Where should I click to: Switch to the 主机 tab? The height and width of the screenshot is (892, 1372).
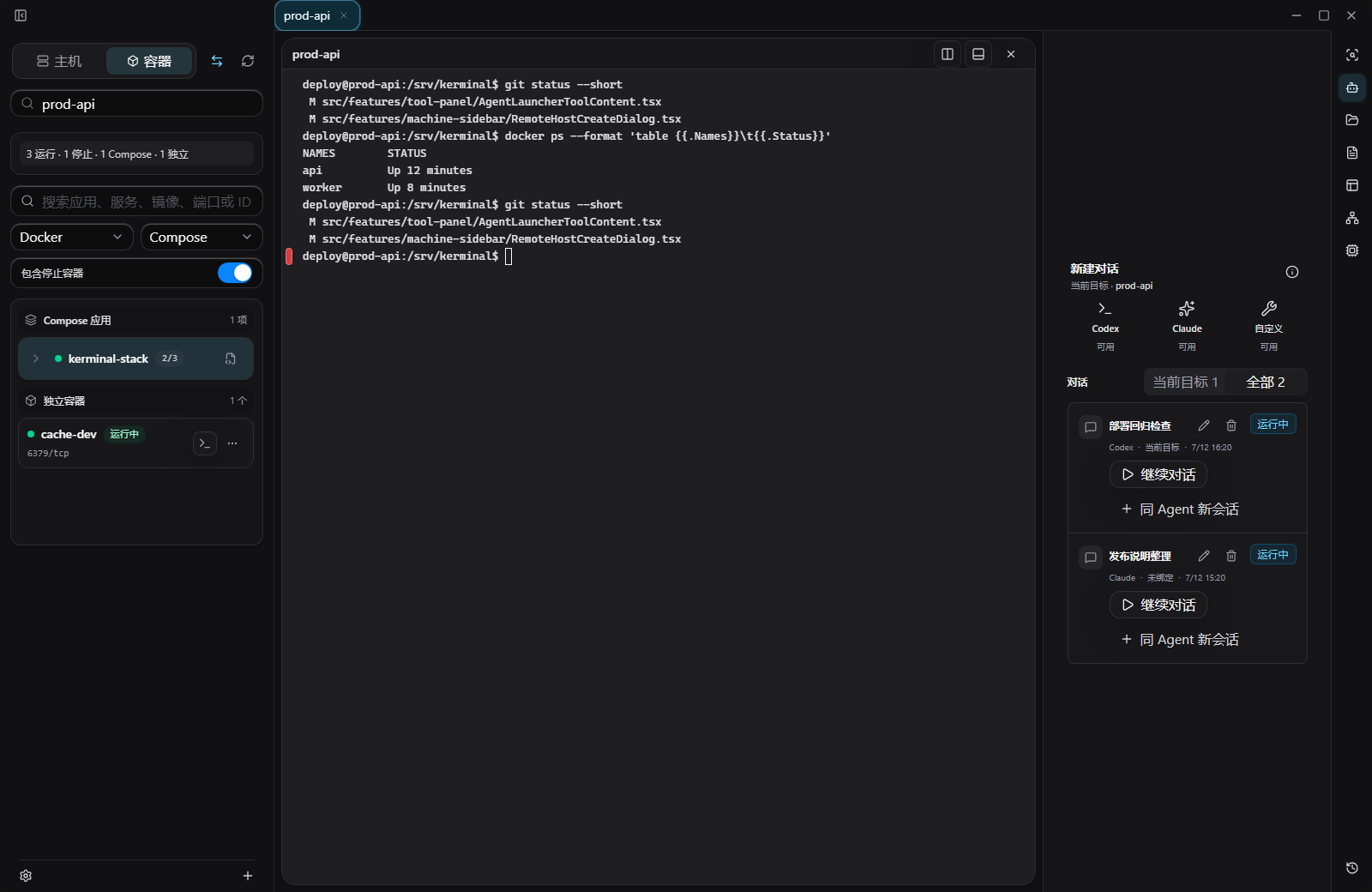pyautogui.click(x=60, y=61)
